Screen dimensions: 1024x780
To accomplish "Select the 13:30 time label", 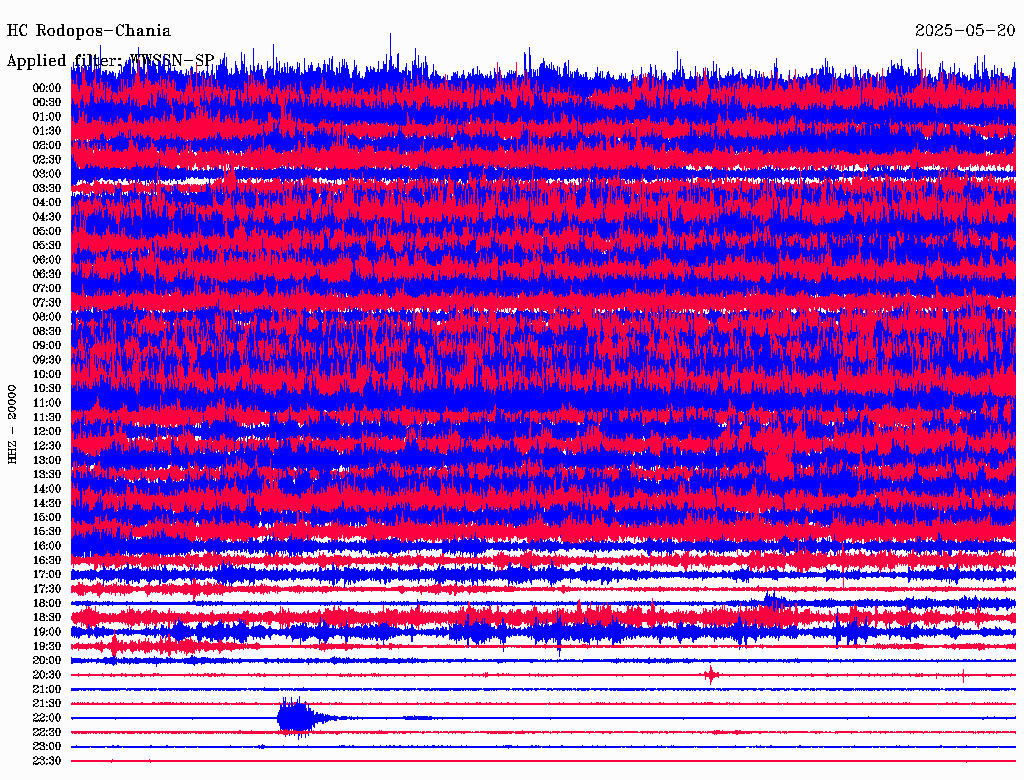I will [x=47, y=474].
